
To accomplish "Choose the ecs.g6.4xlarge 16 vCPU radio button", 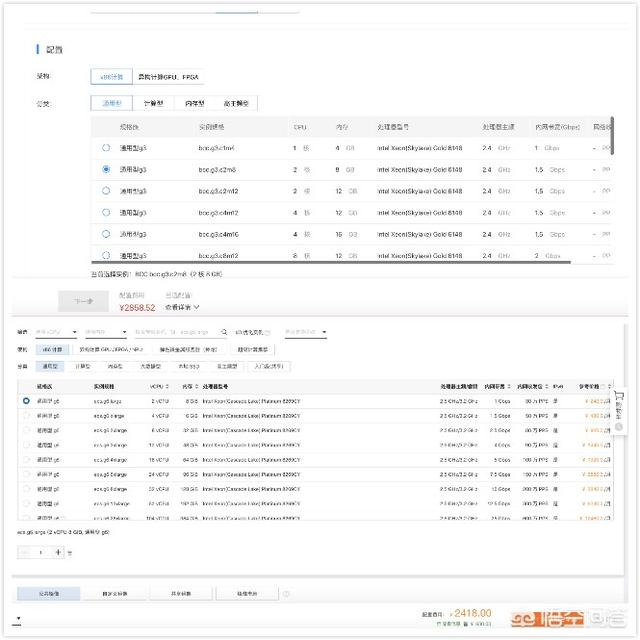I will [26, 460].
